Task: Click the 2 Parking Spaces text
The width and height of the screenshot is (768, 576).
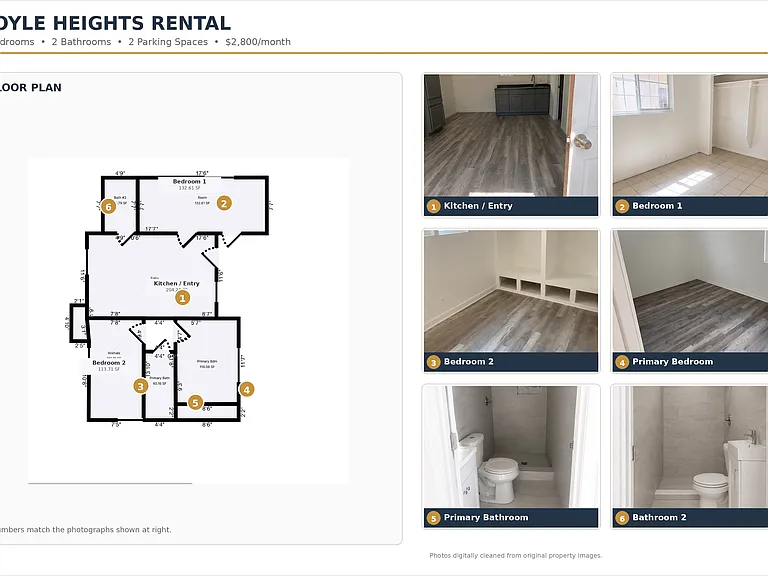Action: coord(168,42)
